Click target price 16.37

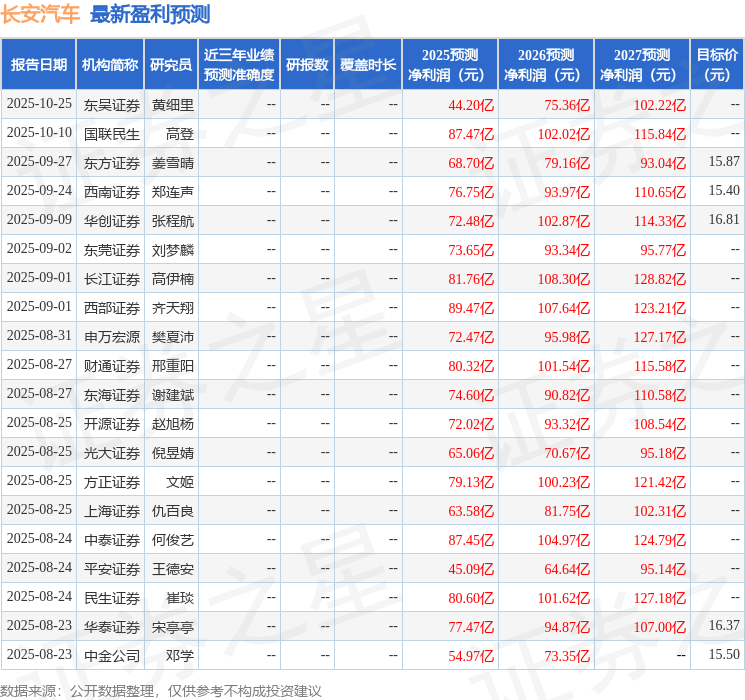pos(725,625)
